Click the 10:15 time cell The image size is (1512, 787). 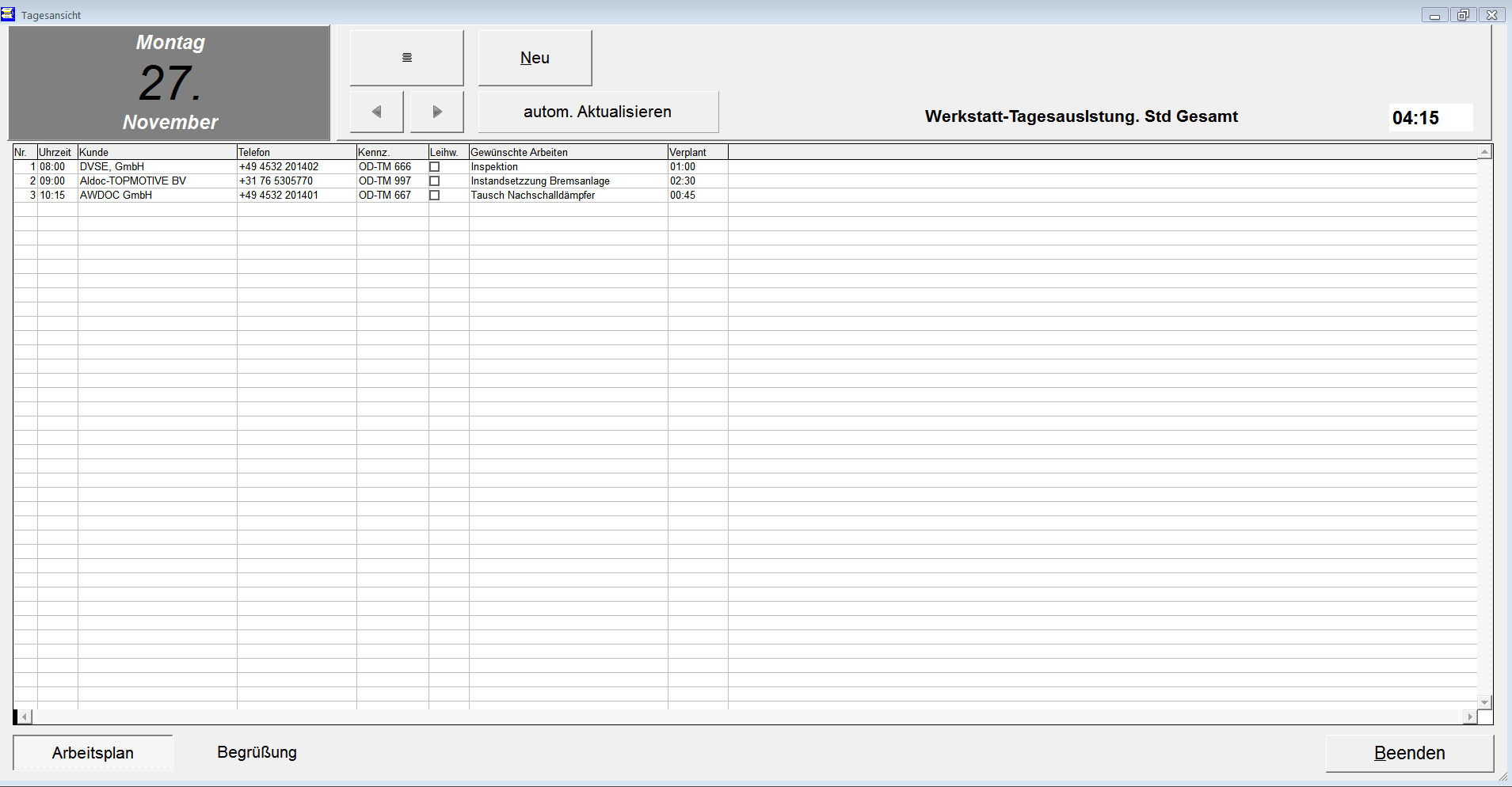[58, 196]
